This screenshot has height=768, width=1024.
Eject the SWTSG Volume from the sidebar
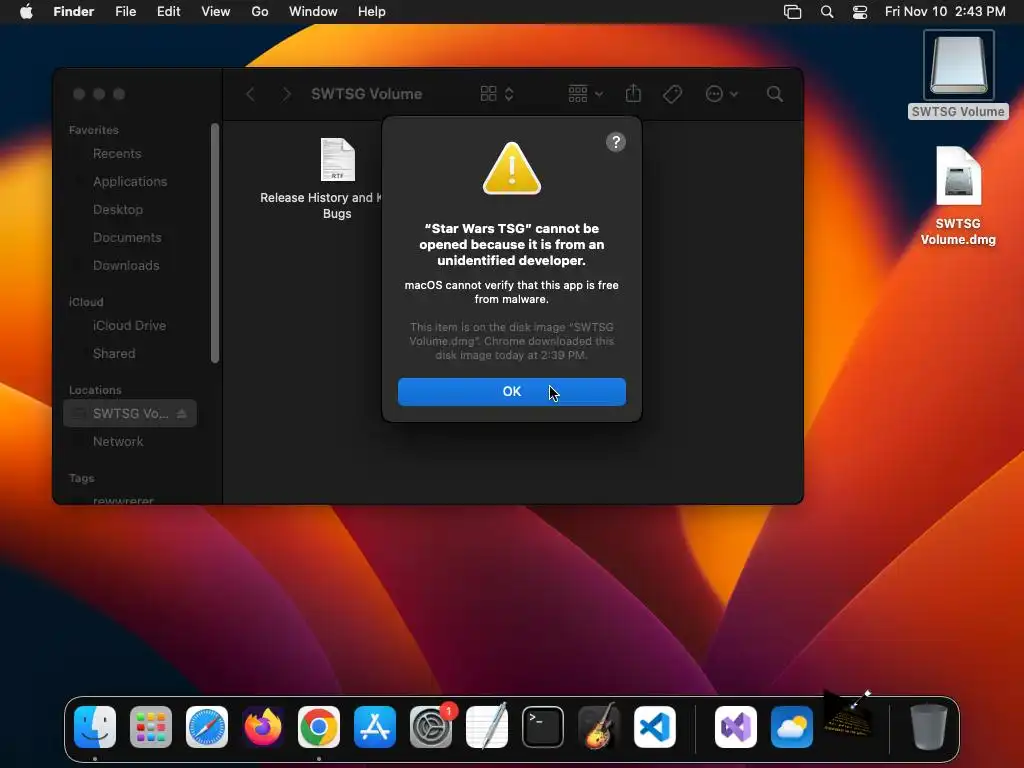(x=182, y=413)
